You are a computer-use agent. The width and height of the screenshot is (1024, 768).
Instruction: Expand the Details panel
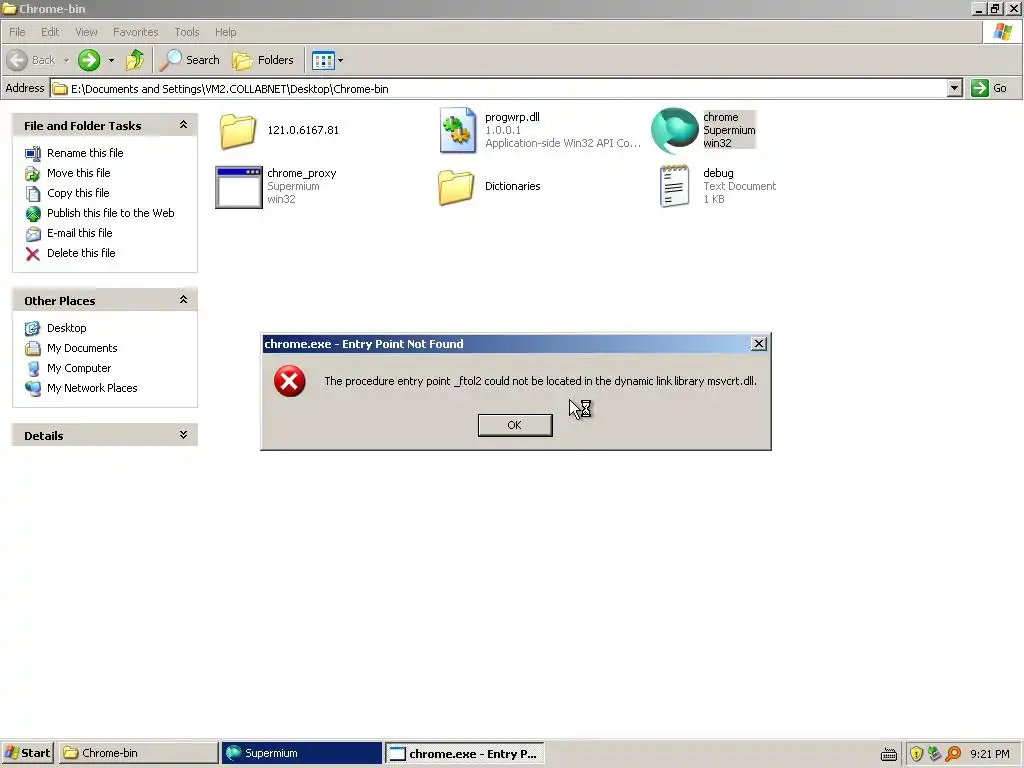(x=184, y=435)
